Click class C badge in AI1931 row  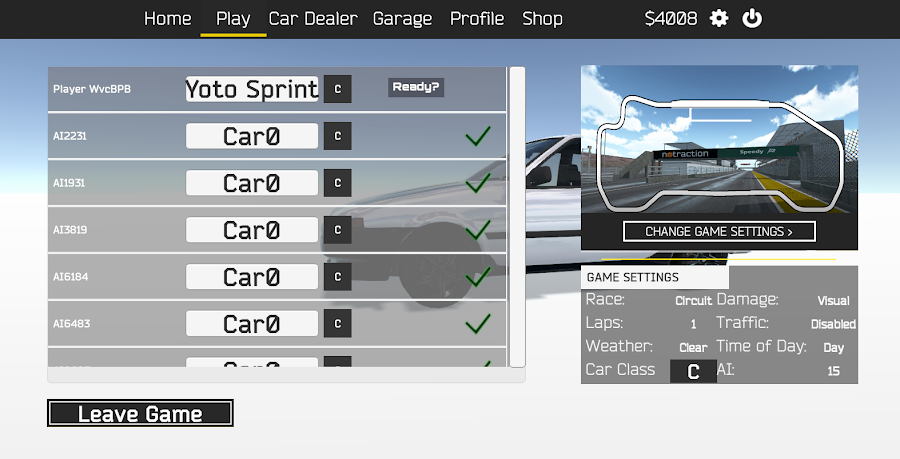[x=337, y=183]
